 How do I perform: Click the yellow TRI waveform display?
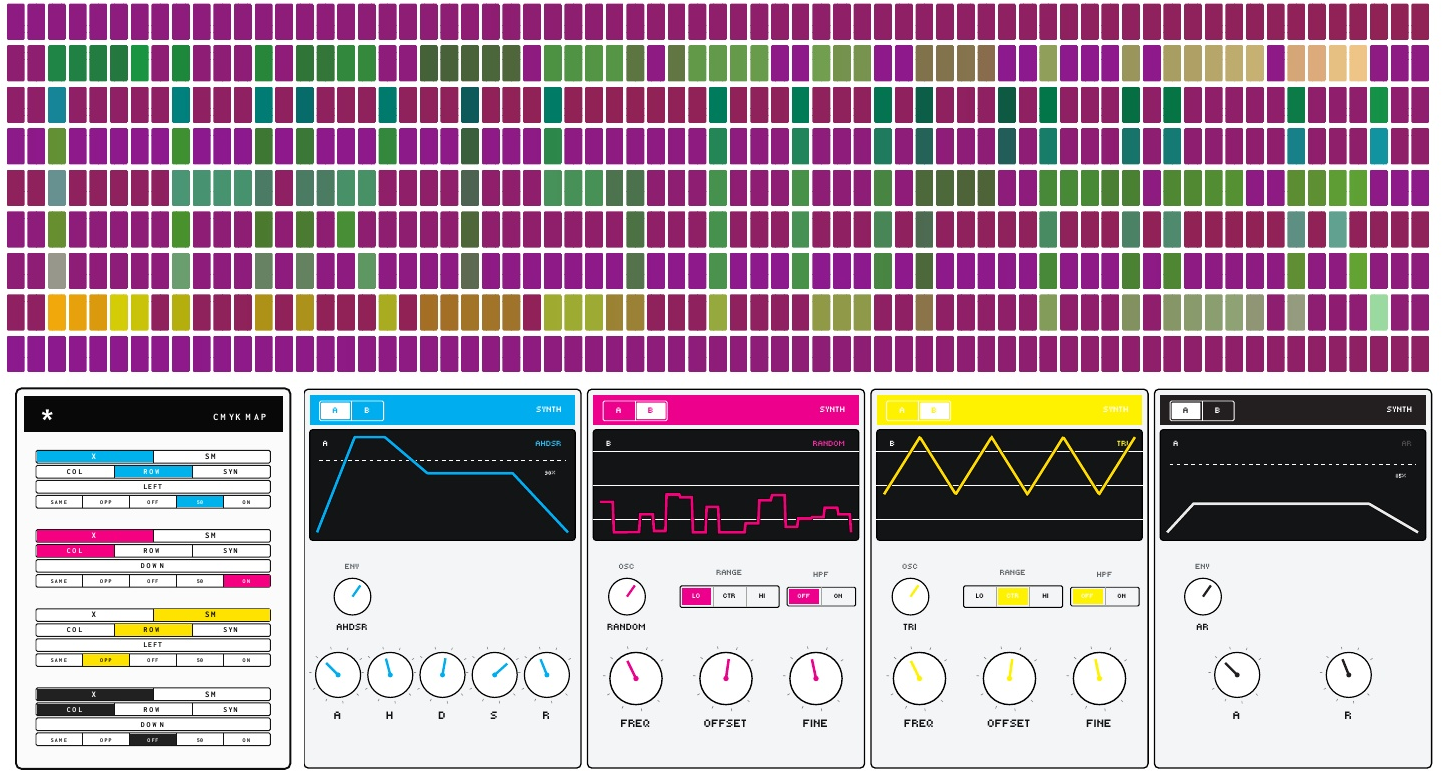1009,485
